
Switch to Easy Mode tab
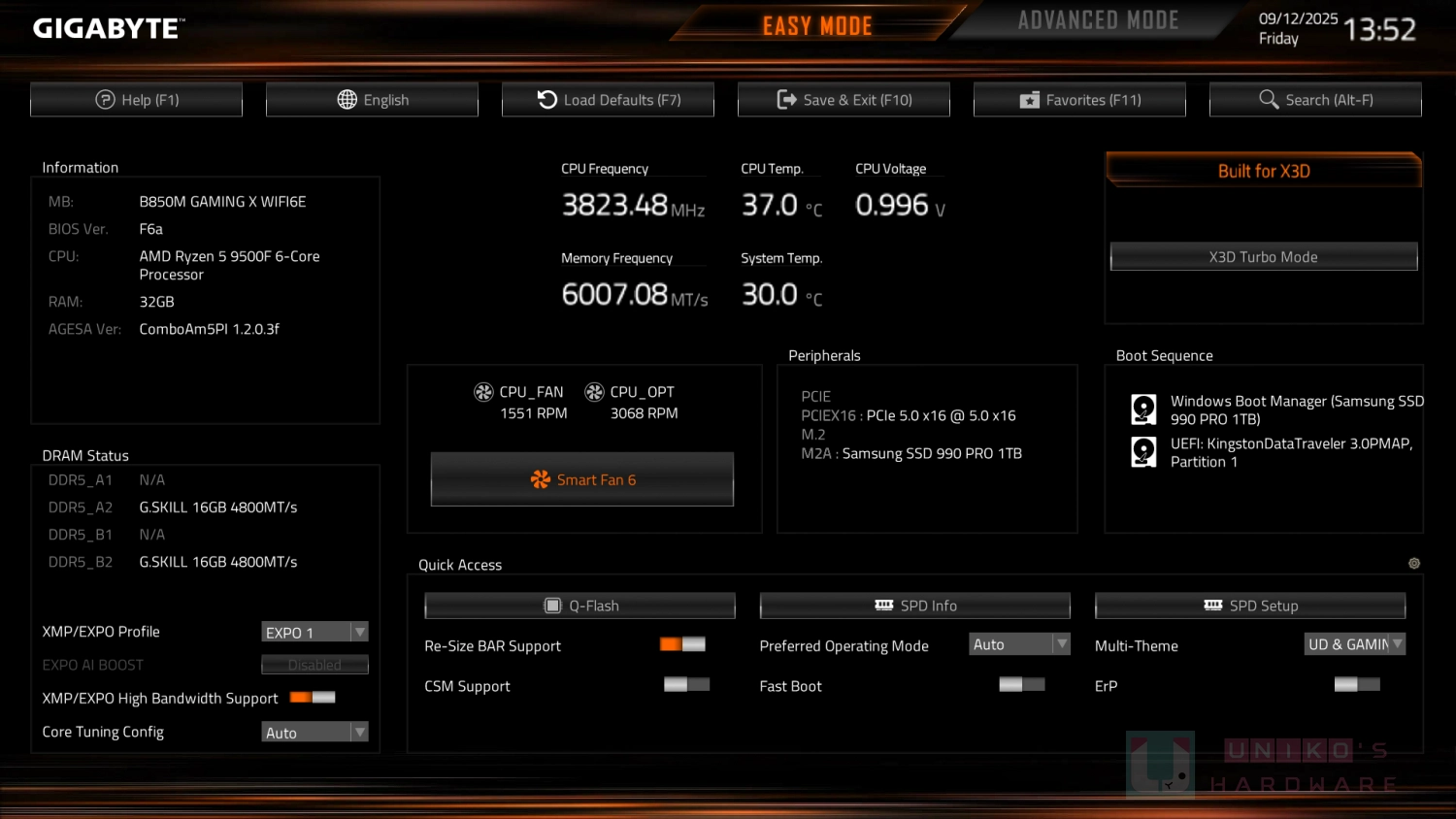pos(817,25)
